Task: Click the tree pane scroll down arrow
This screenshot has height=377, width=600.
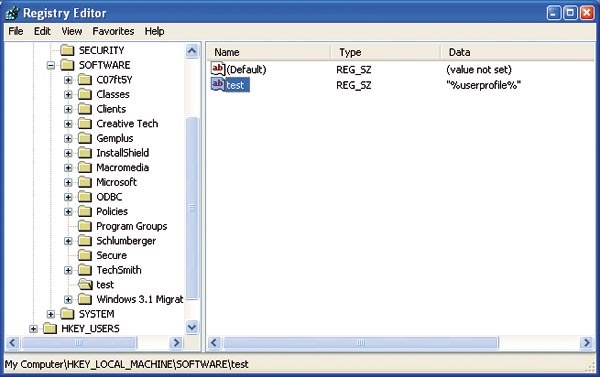Action: pyautogui.click(x=192, y=328)
